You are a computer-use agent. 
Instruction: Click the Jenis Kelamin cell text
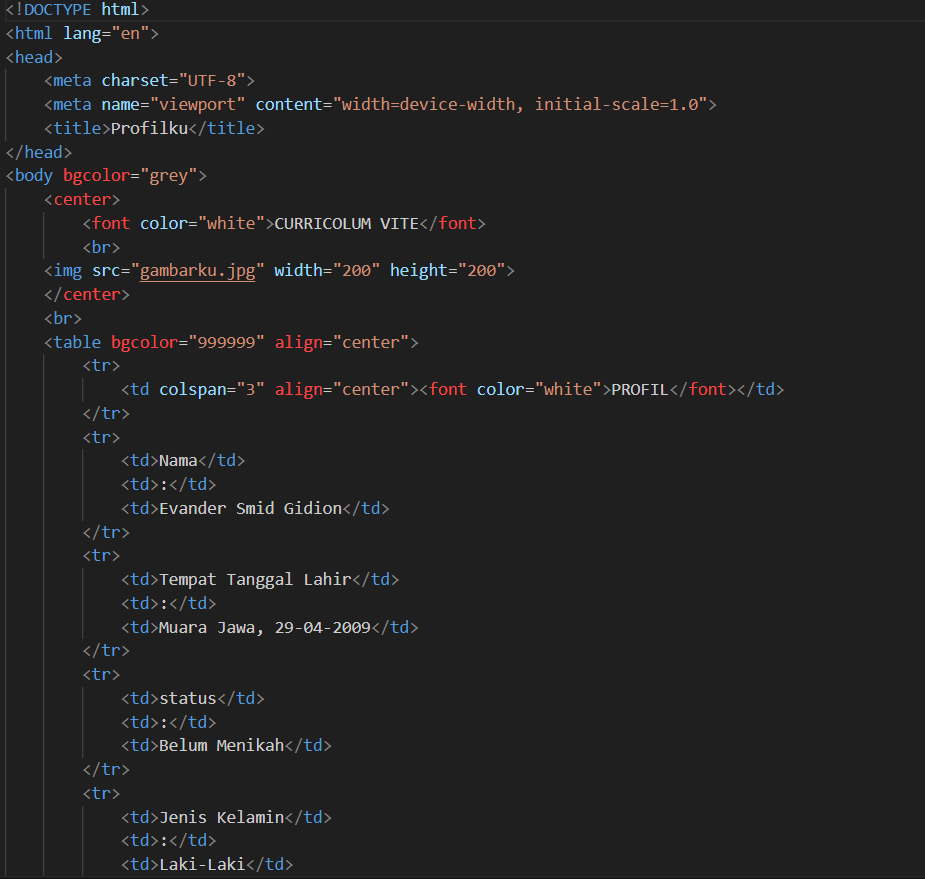tap(221, 818)
